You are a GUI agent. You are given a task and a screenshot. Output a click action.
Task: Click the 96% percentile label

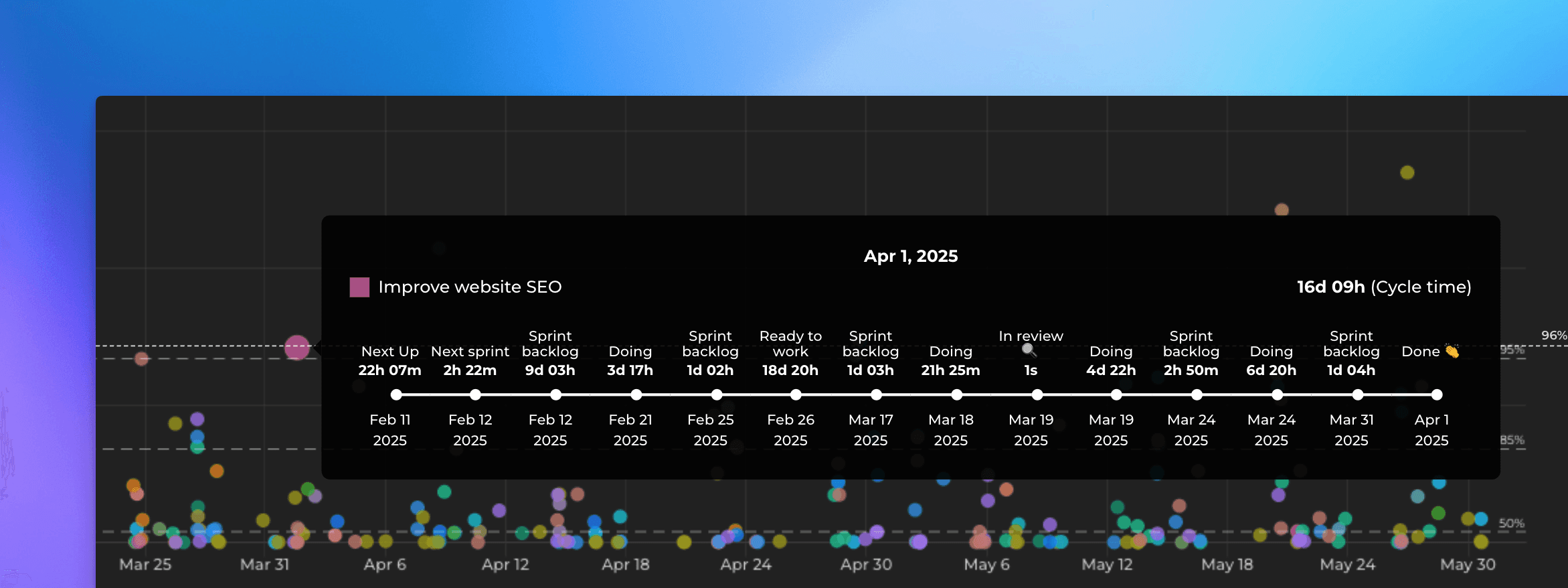click(1554, 336)
